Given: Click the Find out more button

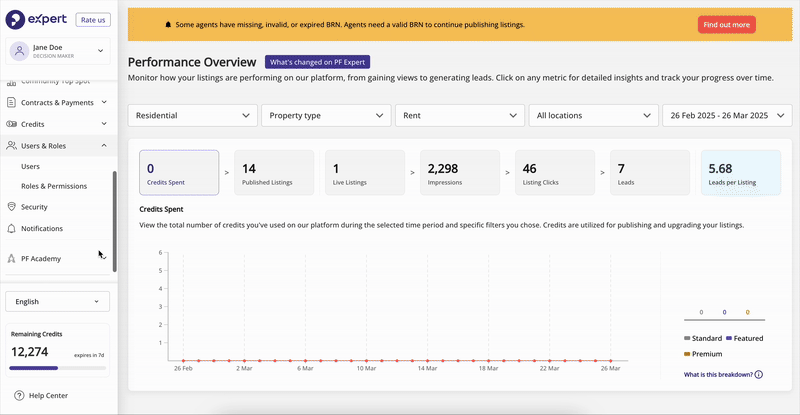Looking at the screenshot, I should coord(727,25).
